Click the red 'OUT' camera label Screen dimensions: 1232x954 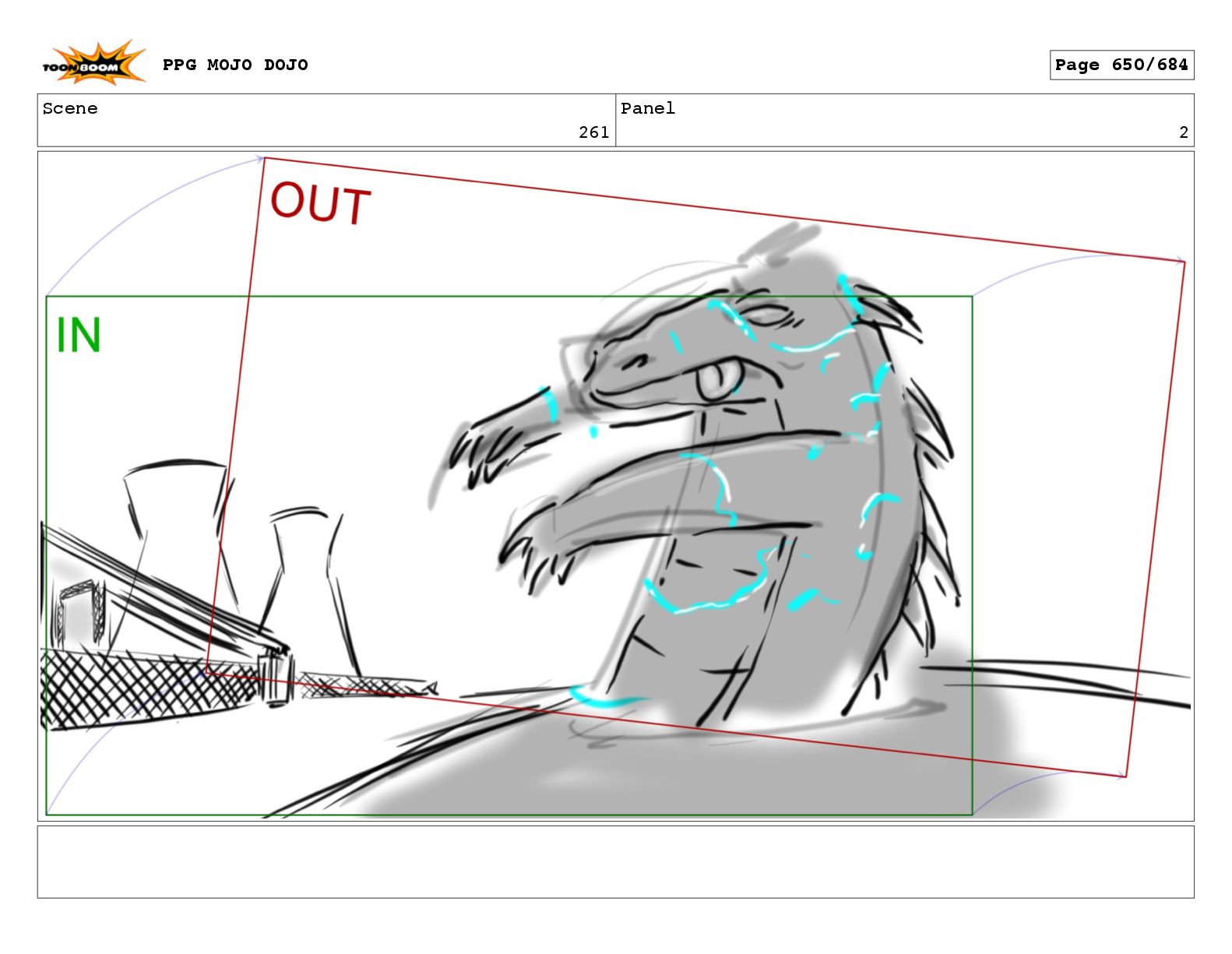click(320, 203)
